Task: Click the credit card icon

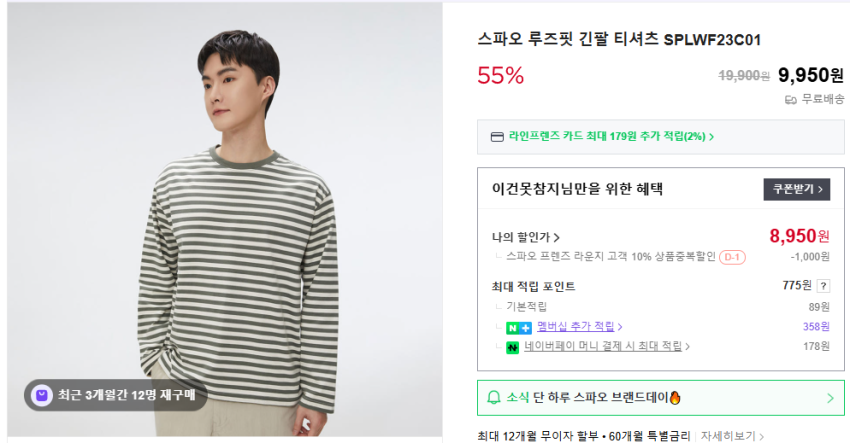Action: point(497,137)
